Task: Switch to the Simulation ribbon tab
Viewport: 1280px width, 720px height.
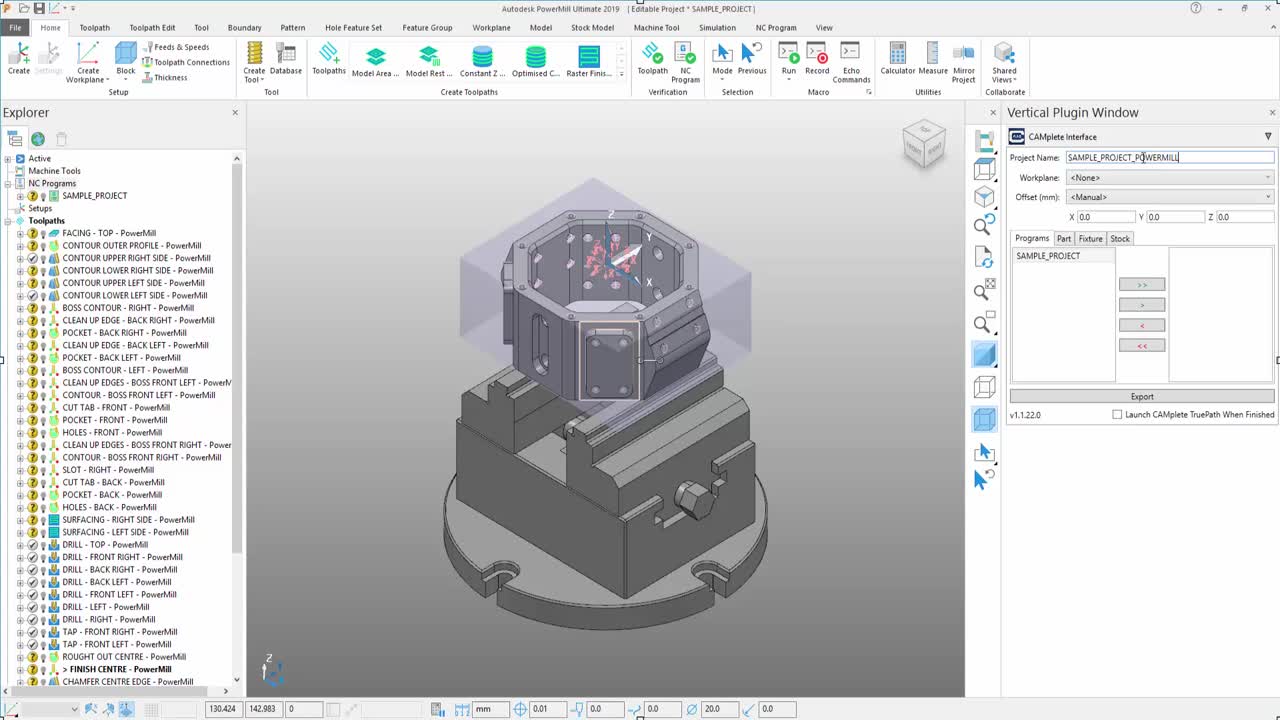Action: [x=717, y=28]
